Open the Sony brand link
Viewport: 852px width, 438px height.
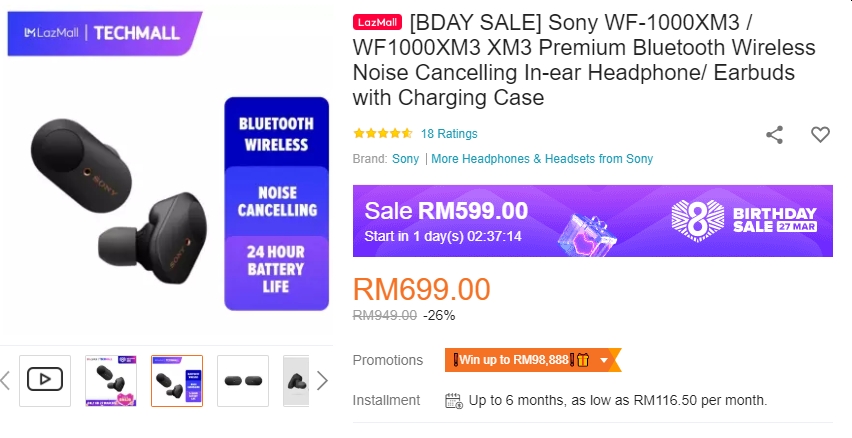[x=405, y=159]
